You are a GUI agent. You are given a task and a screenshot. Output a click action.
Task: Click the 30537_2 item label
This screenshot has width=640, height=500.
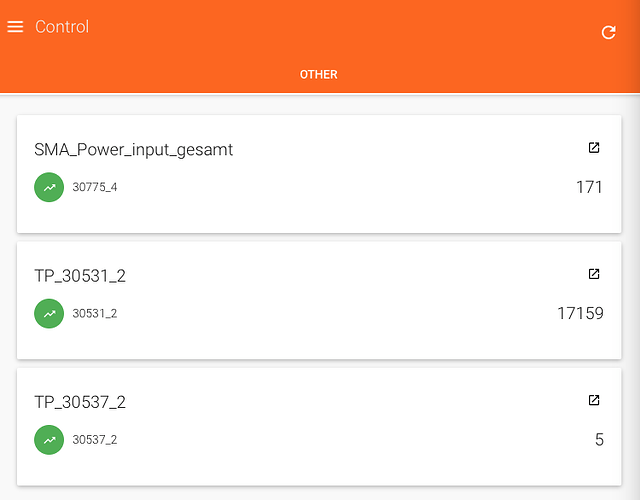point(95,439)
